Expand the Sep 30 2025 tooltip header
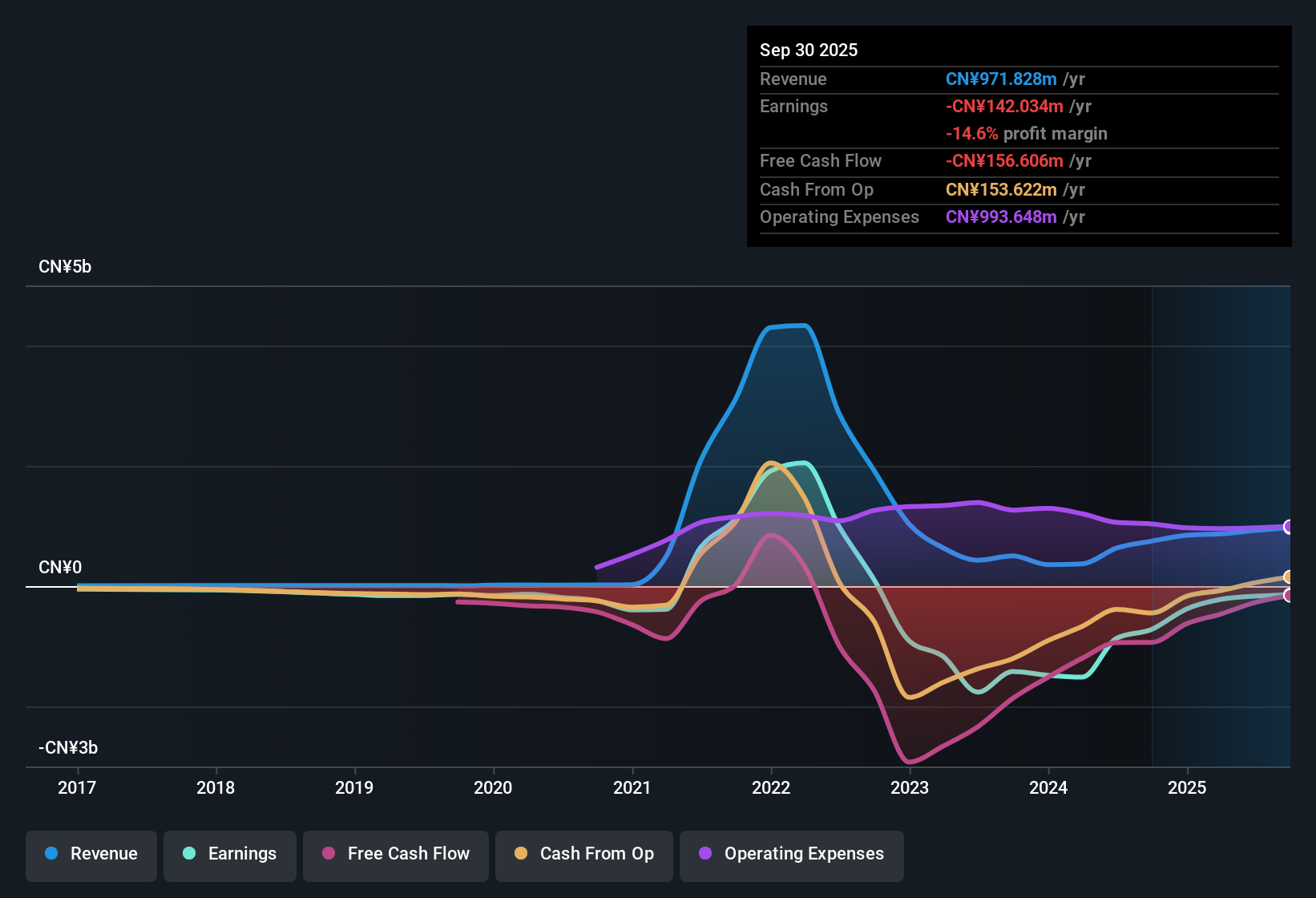Image resolution: width=1316 pixels, height=898 pixels. [809, 50]
